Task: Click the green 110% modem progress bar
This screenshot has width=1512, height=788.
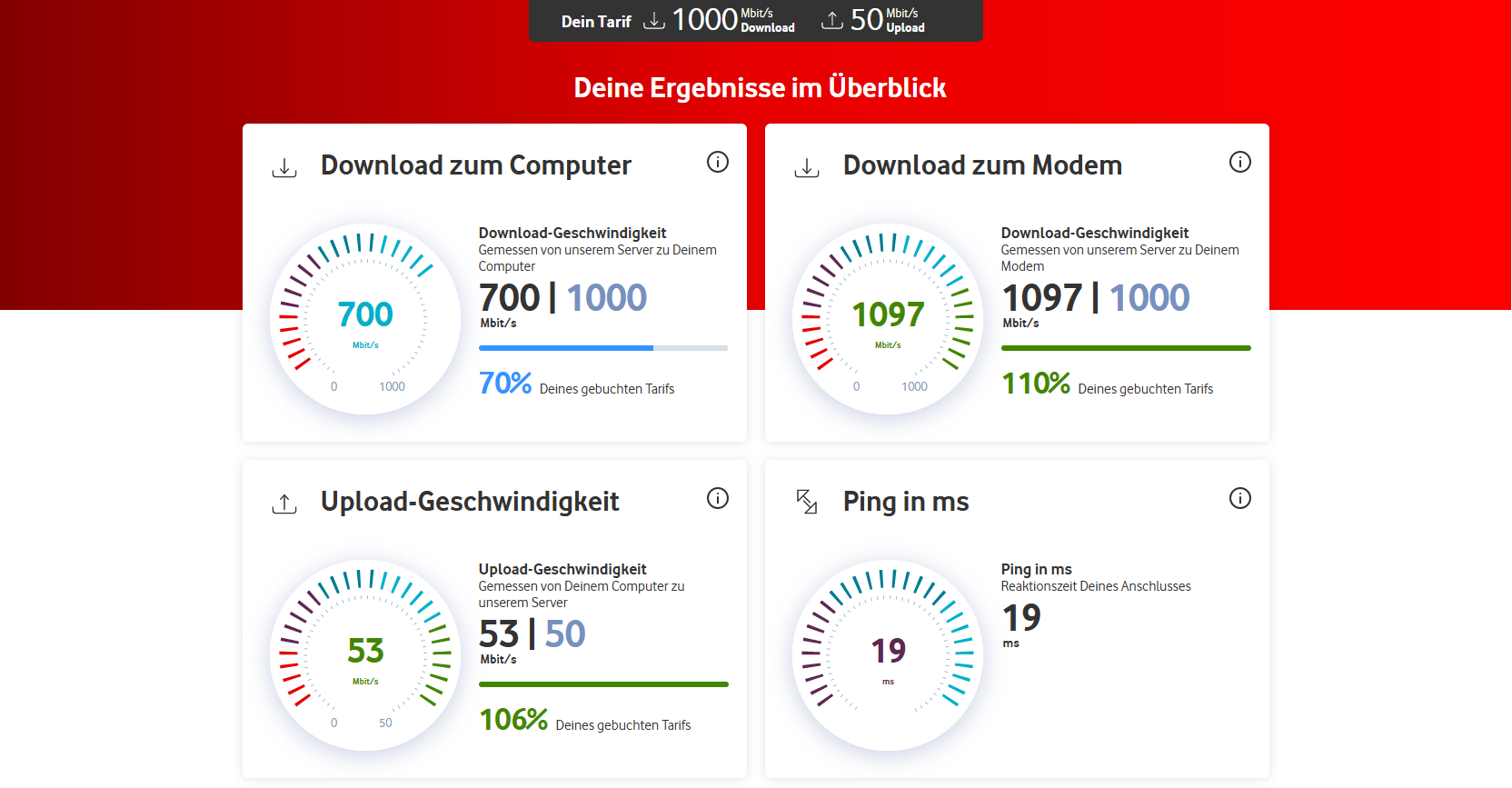Action: [1126, 348]
